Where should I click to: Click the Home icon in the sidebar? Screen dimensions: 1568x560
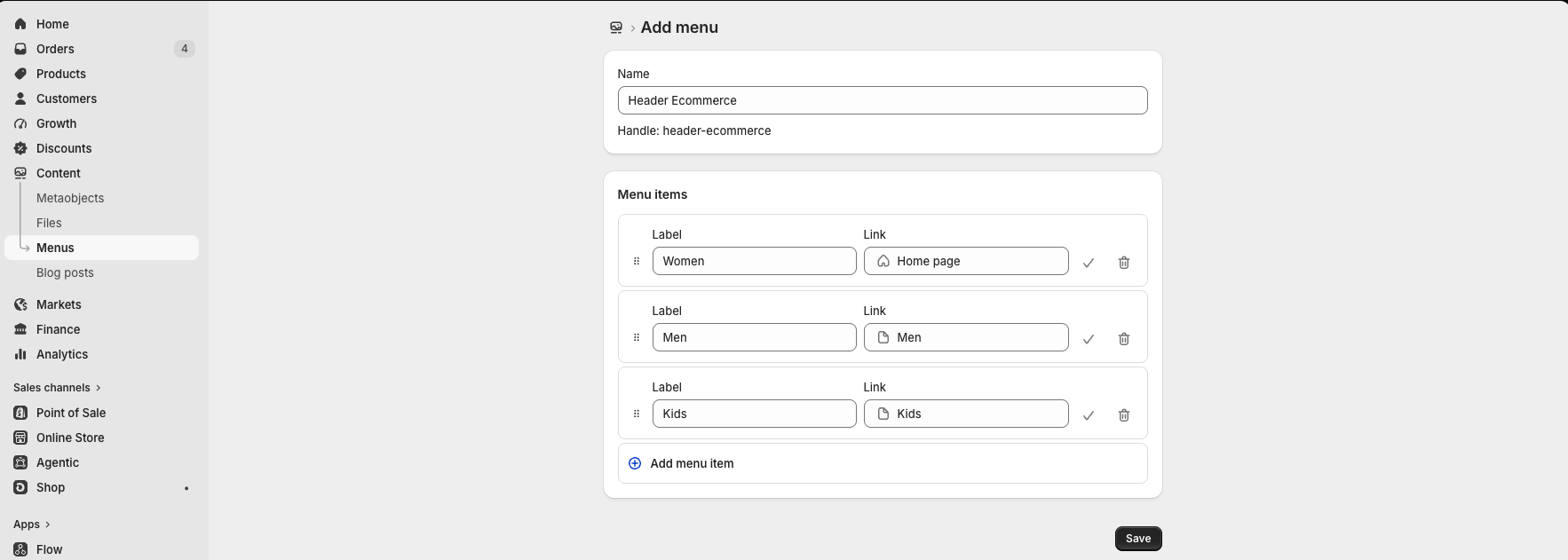(x=20, y=24)
